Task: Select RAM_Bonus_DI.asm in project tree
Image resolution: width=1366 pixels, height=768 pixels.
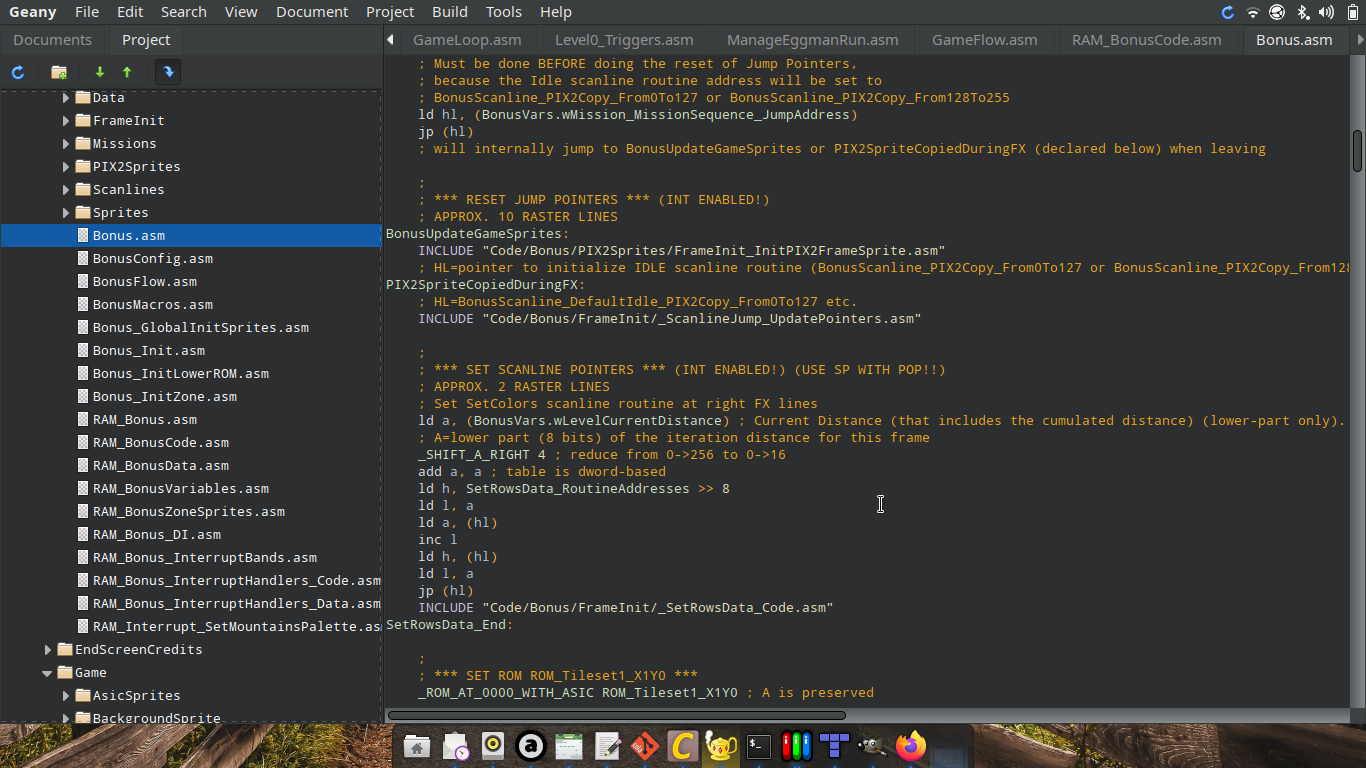Action: pyautogui.click(x=156, y=534)
